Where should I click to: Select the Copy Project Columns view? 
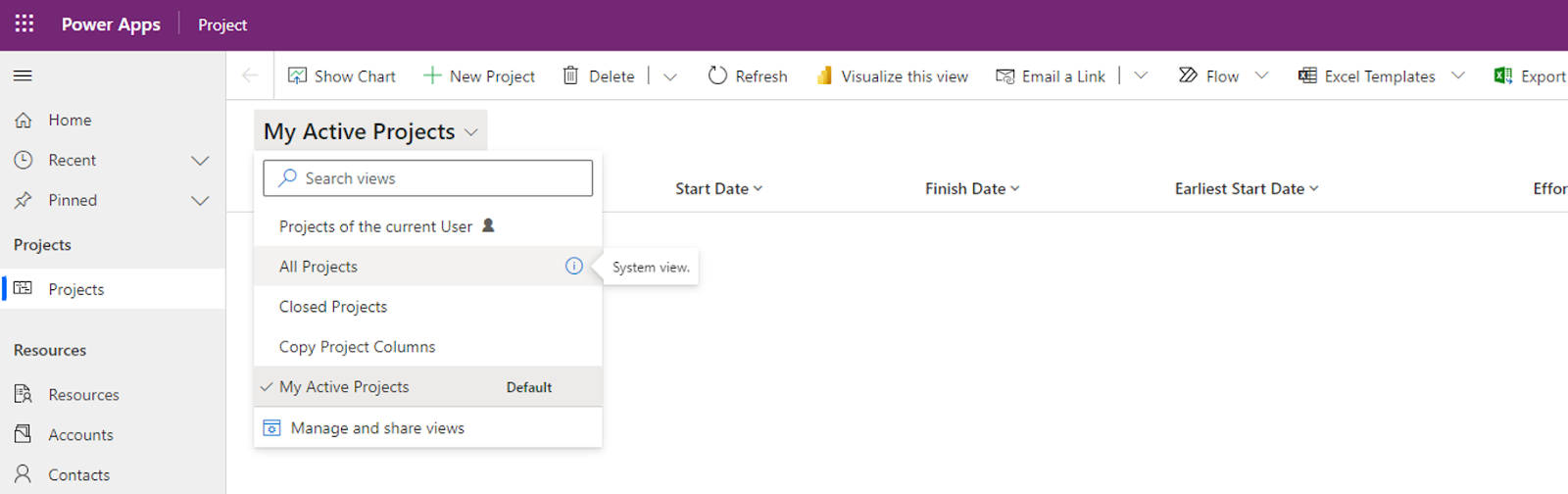coord(427,346)
